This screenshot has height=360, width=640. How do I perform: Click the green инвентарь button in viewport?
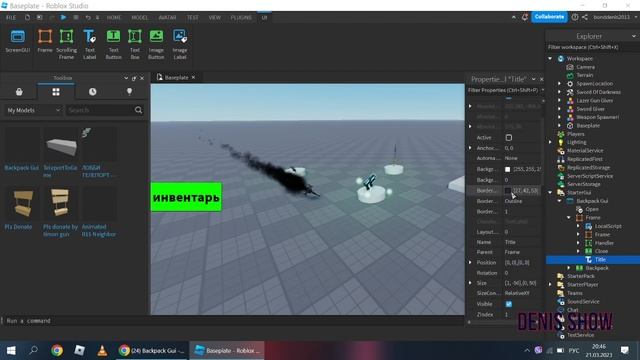point(186,197)
